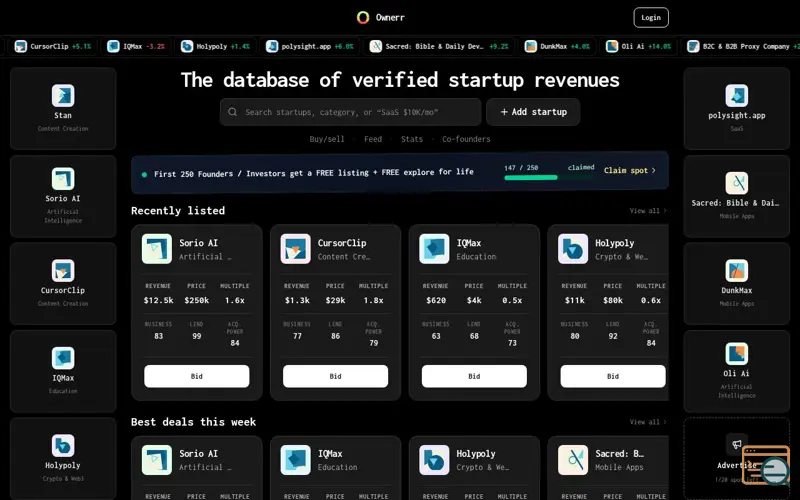Image resolution: width=800 pixels, height=500 pixels.
Task: Open the Feed tab
Action: [x=373, y=139]
